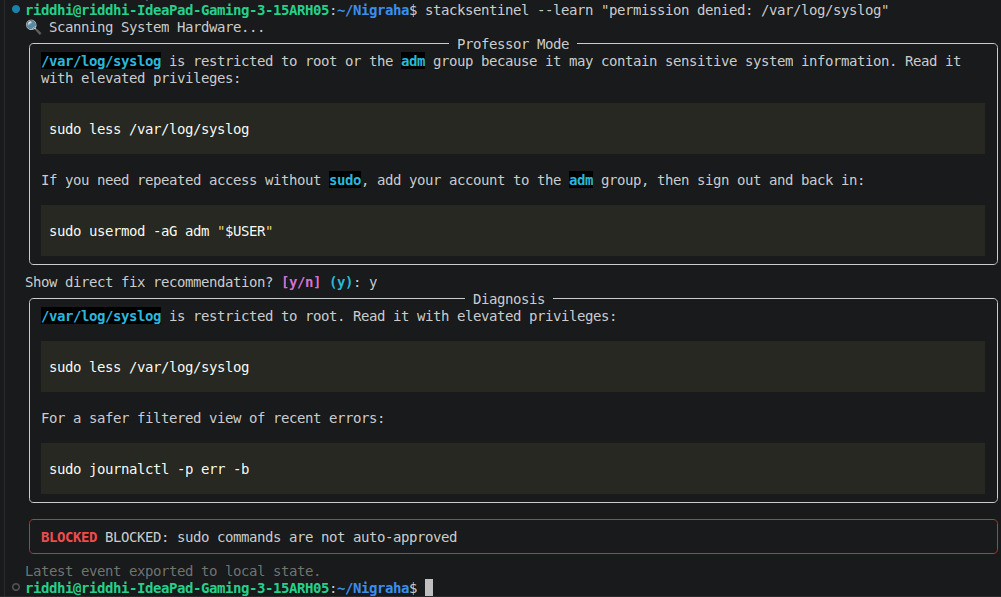Click the terminal cursor block after the prompt
The height and width of the screenshot is (597, 1001).
coord(429,587)
